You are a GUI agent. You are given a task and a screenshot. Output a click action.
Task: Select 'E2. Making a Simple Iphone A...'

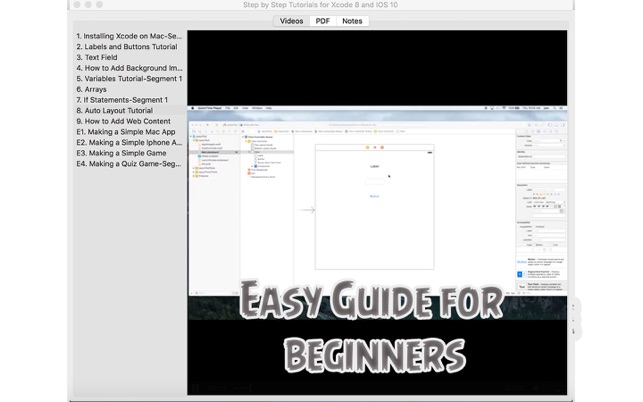129,143
